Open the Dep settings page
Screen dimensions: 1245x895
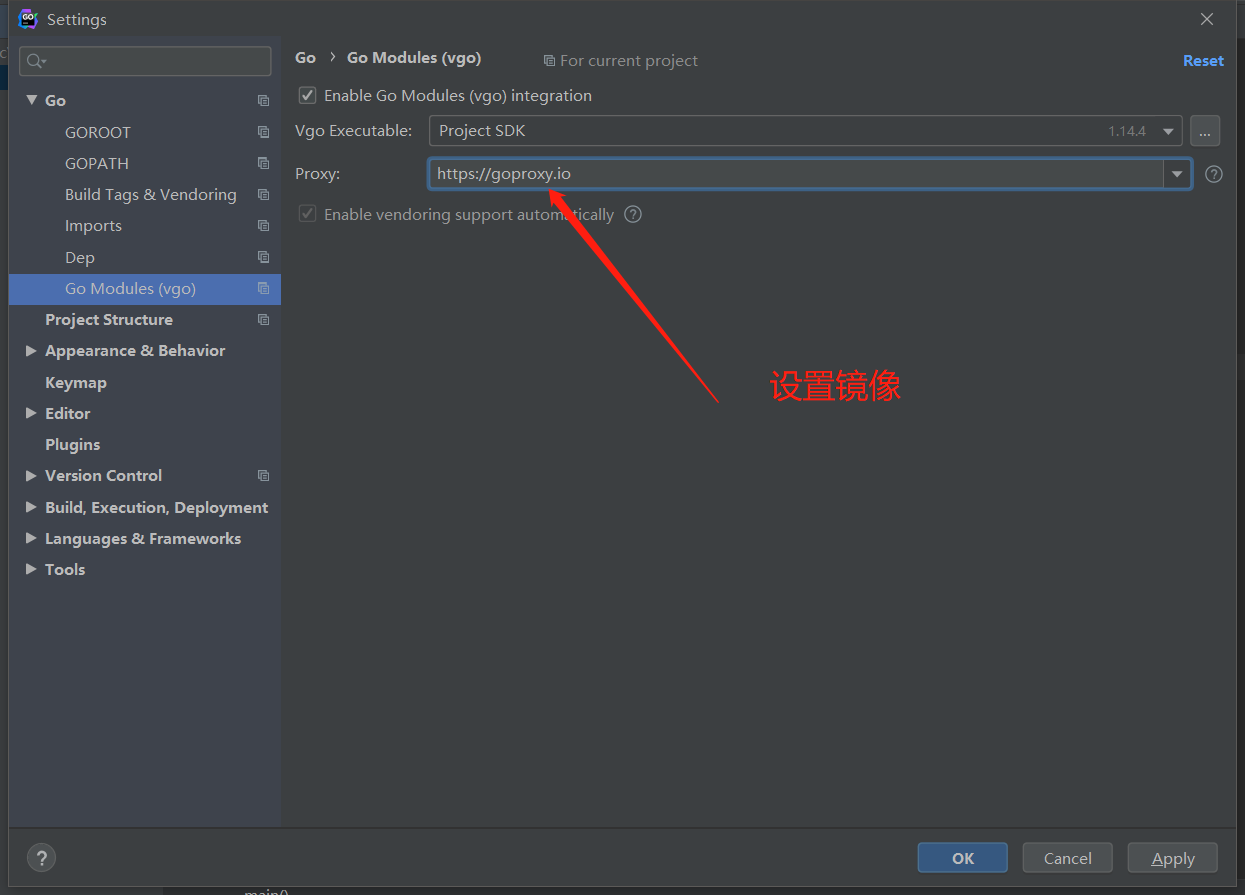click(80, 257)
